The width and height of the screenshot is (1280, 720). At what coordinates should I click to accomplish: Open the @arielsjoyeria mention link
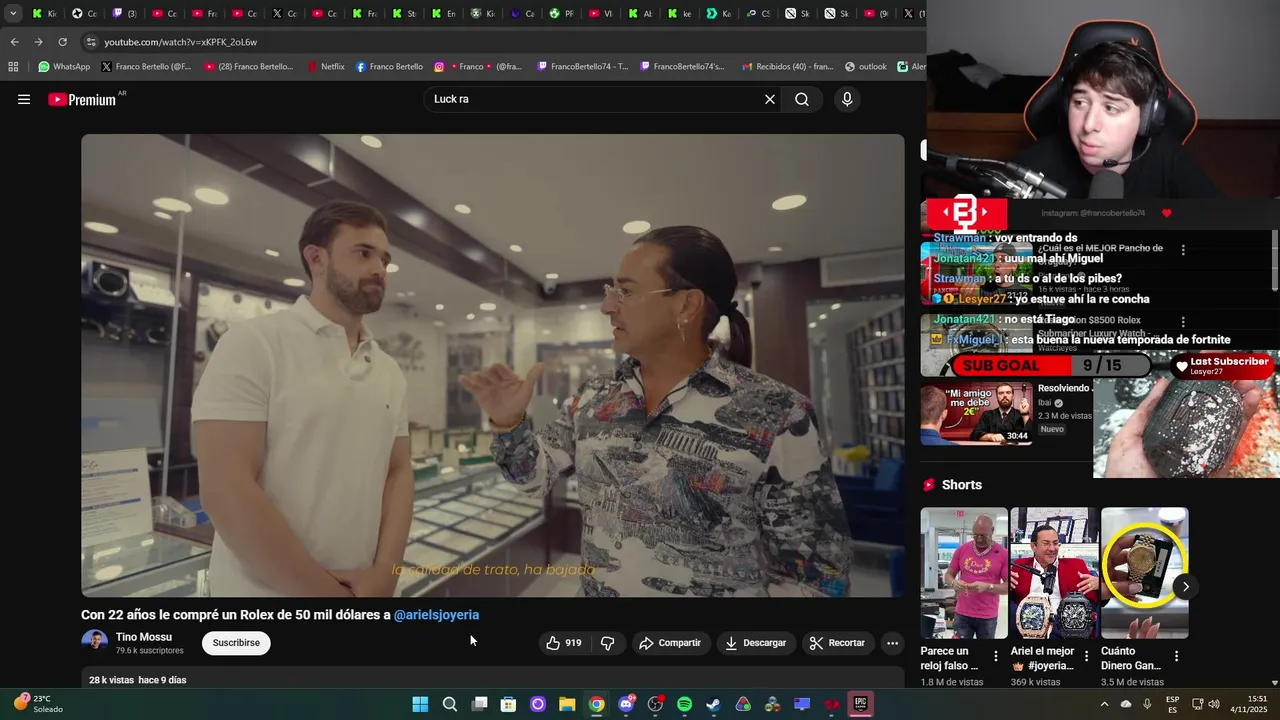pyautogui.click(x=436, y=615)
